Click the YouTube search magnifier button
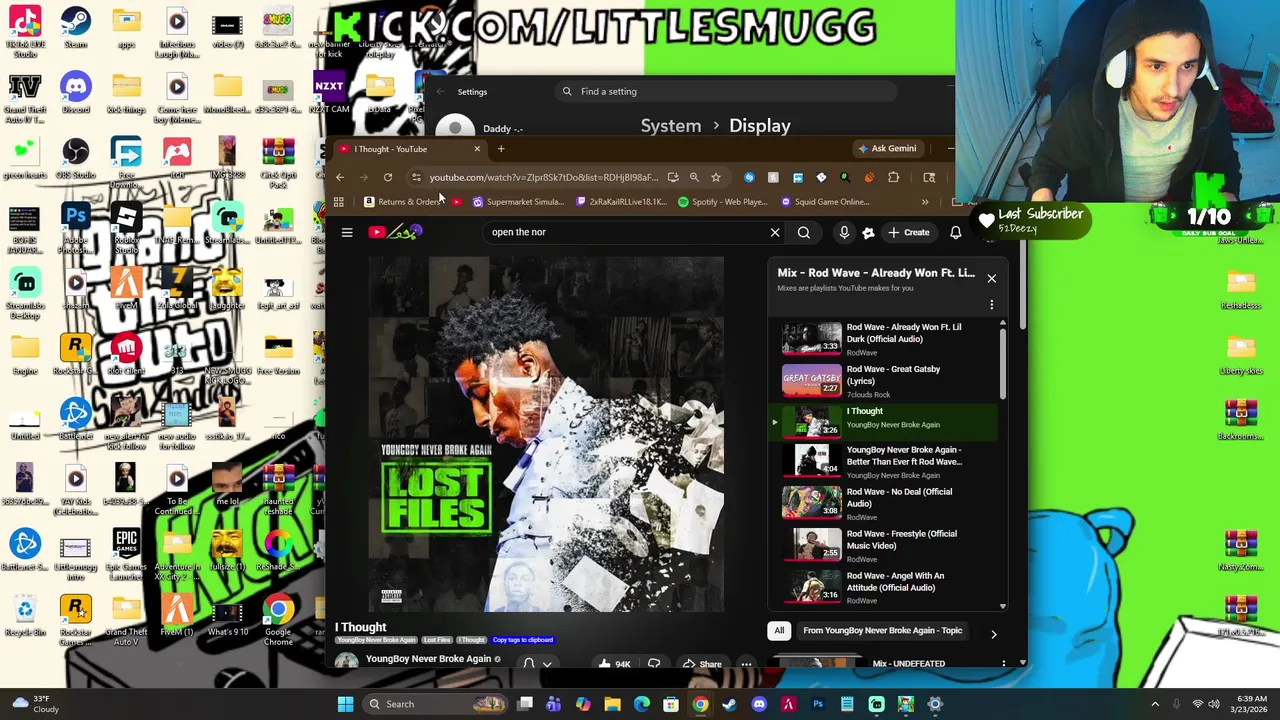The height and width of the screenshot is (720, 1280). click(804, 232)
